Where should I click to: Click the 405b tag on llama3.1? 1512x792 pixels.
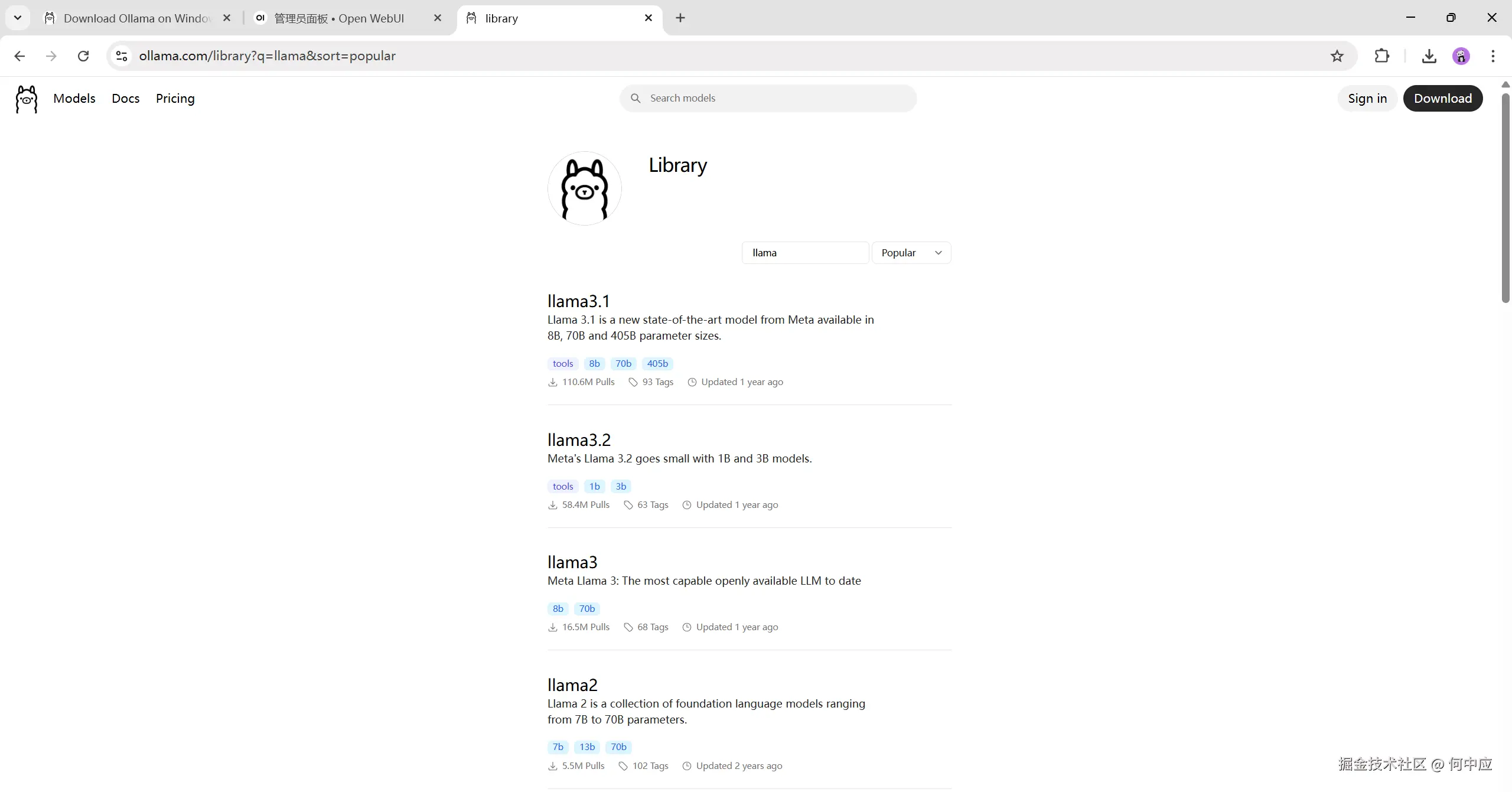pos(657,364)
